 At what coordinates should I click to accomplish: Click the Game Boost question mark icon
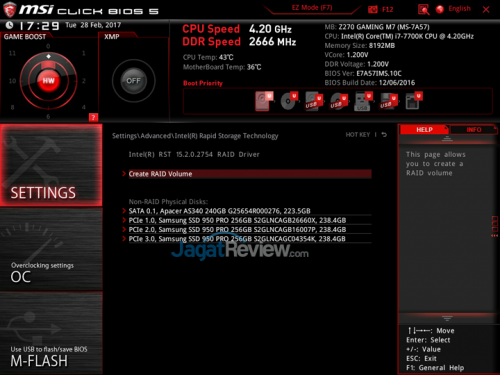point(93,117)
